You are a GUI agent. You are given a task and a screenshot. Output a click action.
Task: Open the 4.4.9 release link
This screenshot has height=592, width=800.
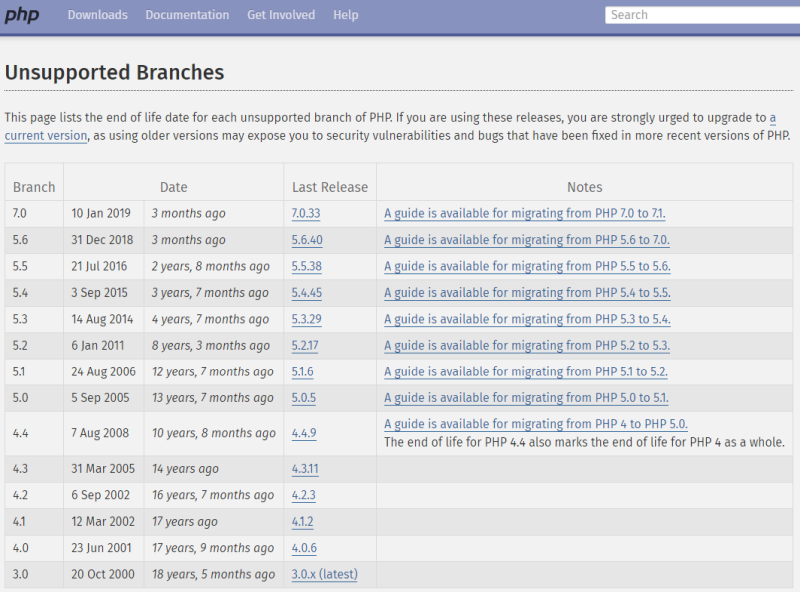pyautogui.click(x=304, y=433)
